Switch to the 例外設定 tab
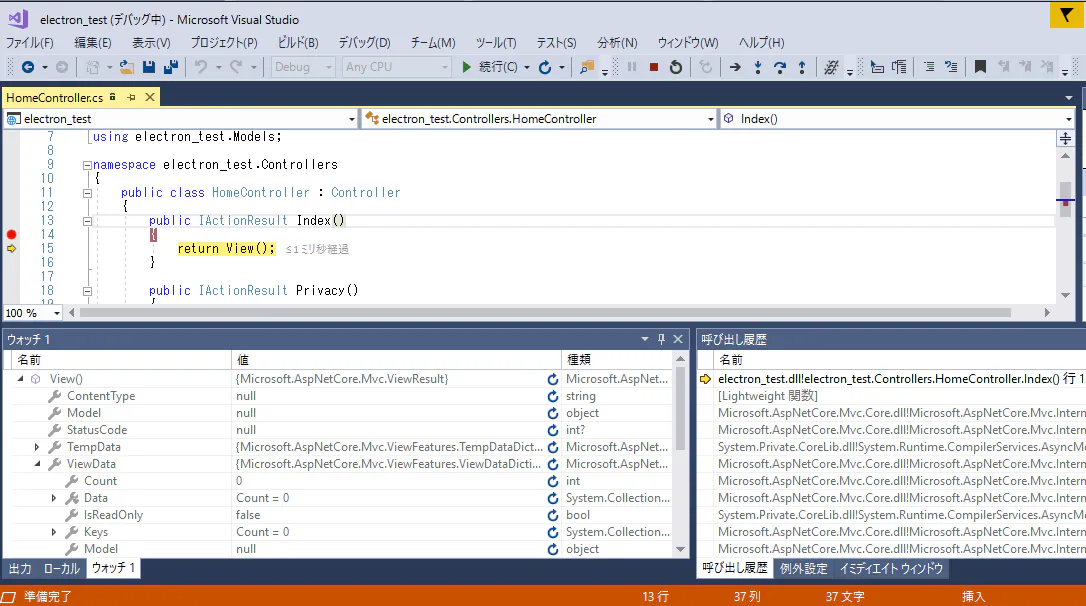Viewport: 1086px width, 606px height. (x=803, y=569)
